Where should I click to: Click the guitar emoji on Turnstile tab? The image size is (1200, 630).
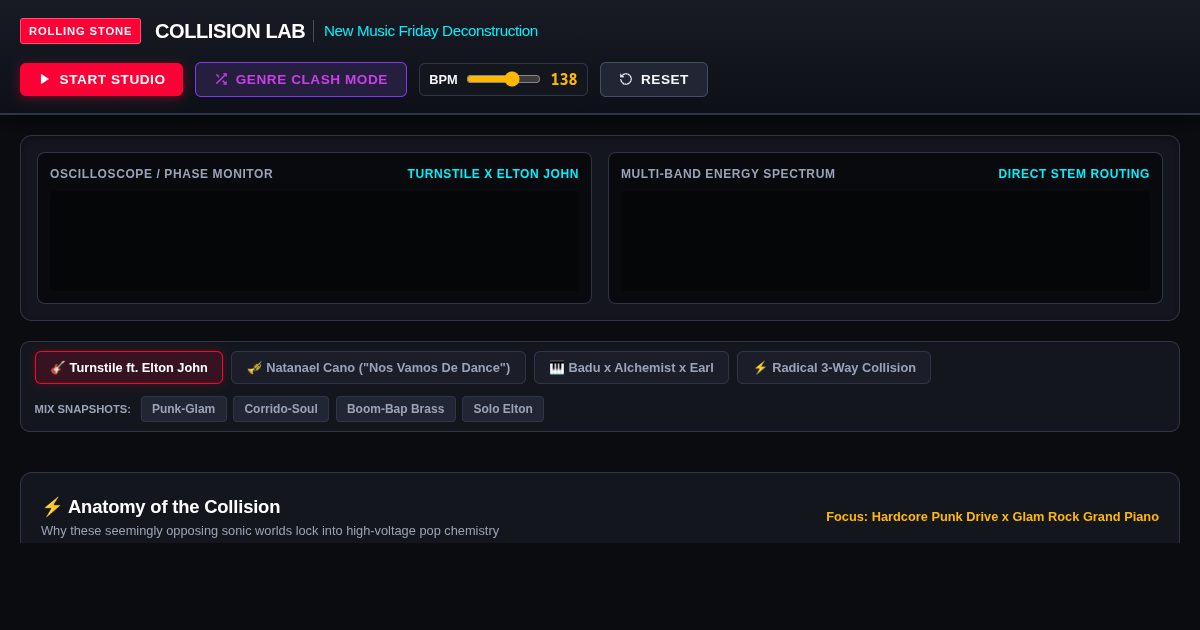58,368
